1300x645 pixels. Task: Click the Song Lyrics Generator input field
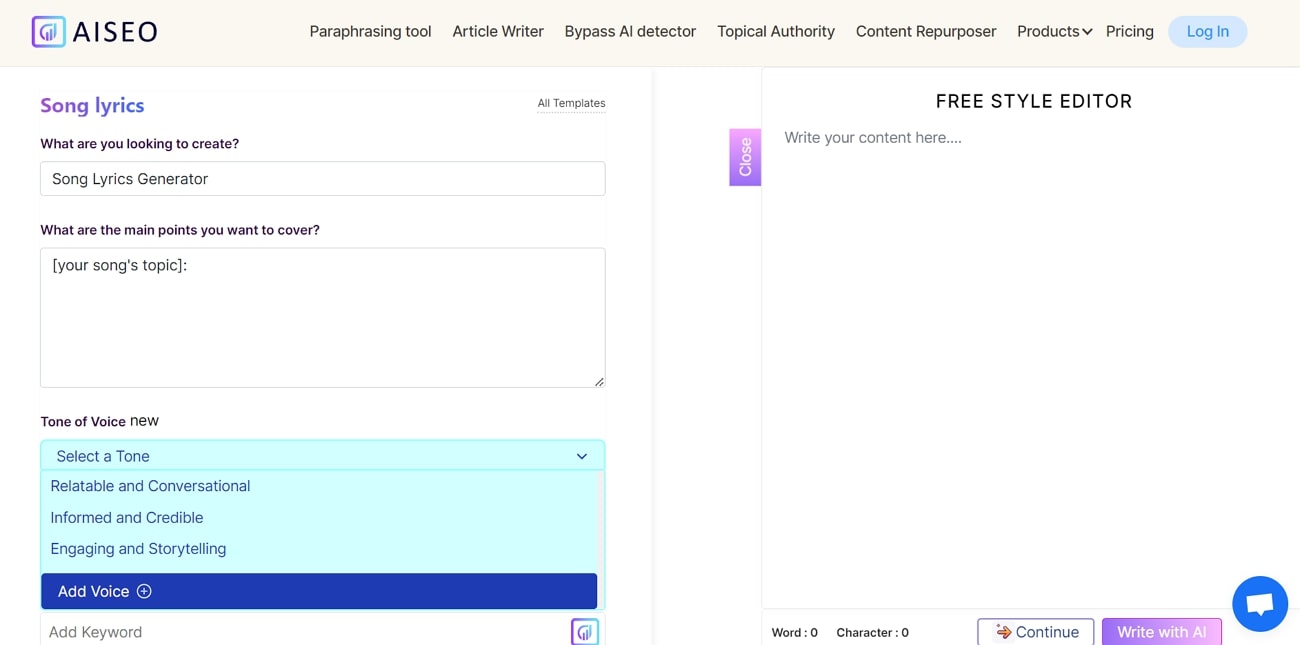click(322, 178)
